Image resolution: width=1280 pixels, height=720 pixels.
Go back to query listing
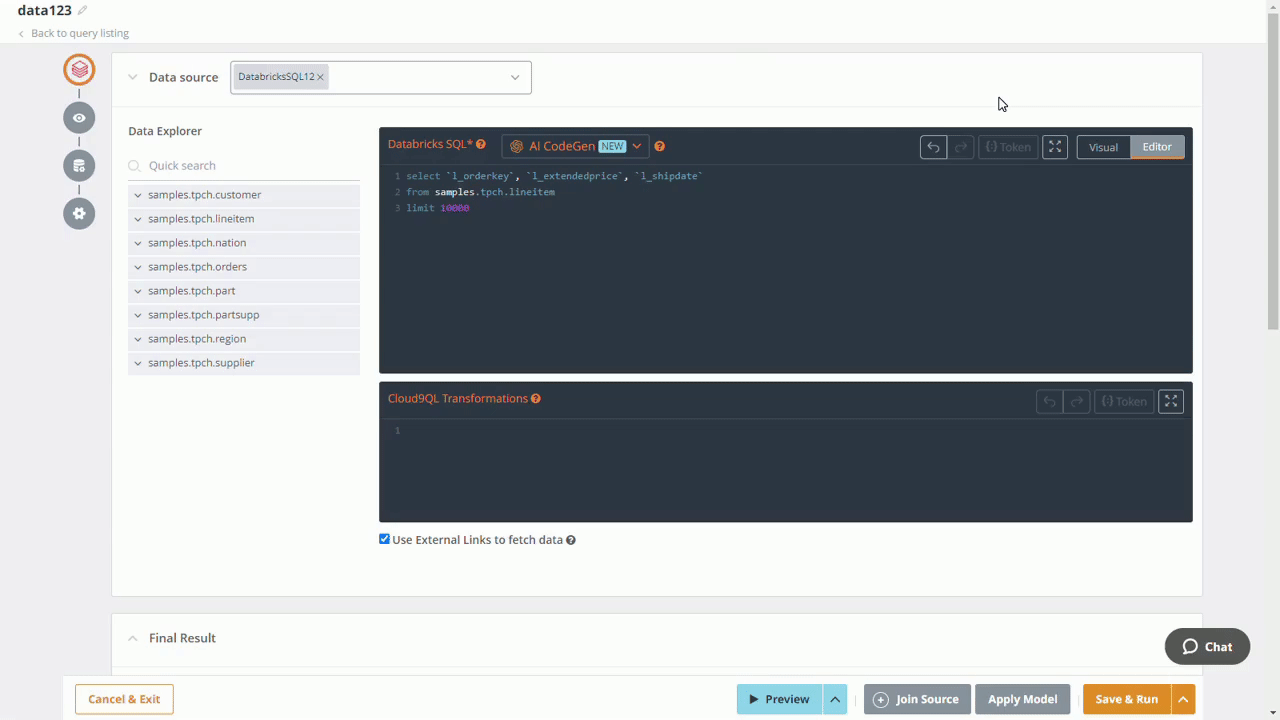(79, 33)
